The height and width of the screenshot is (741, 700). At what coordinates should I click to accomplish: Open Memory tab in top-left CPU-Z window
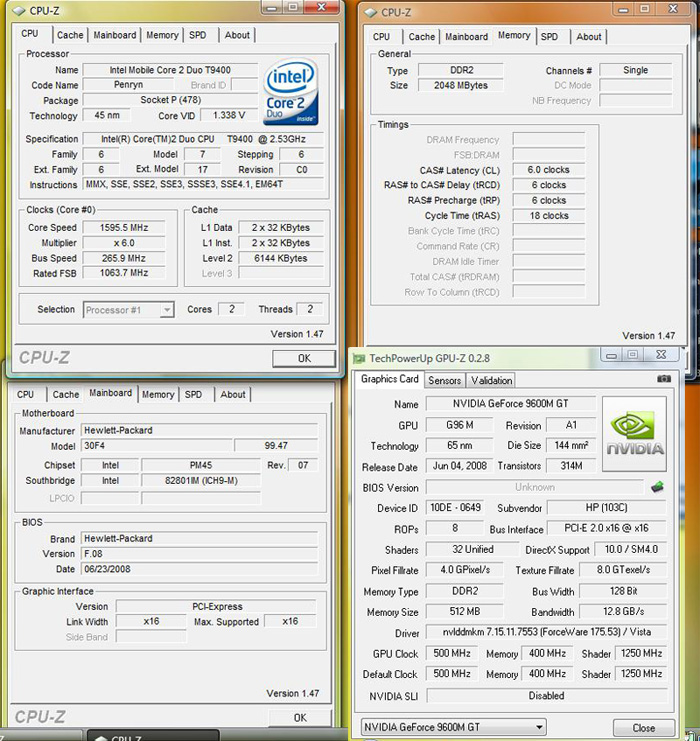[162, 35]
